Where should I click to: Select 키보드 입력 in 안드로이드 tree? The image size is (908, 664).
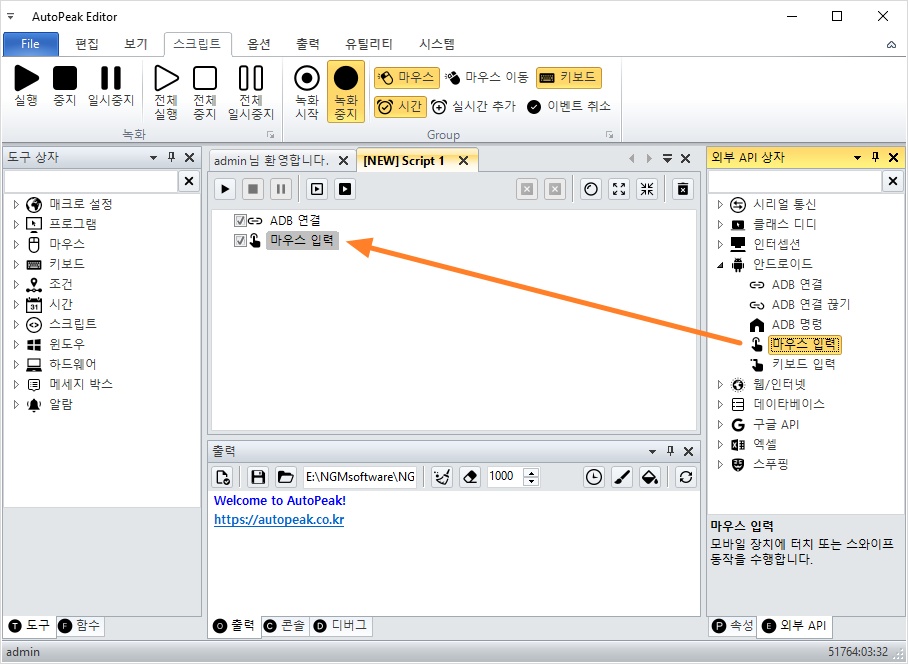point(803,364)
